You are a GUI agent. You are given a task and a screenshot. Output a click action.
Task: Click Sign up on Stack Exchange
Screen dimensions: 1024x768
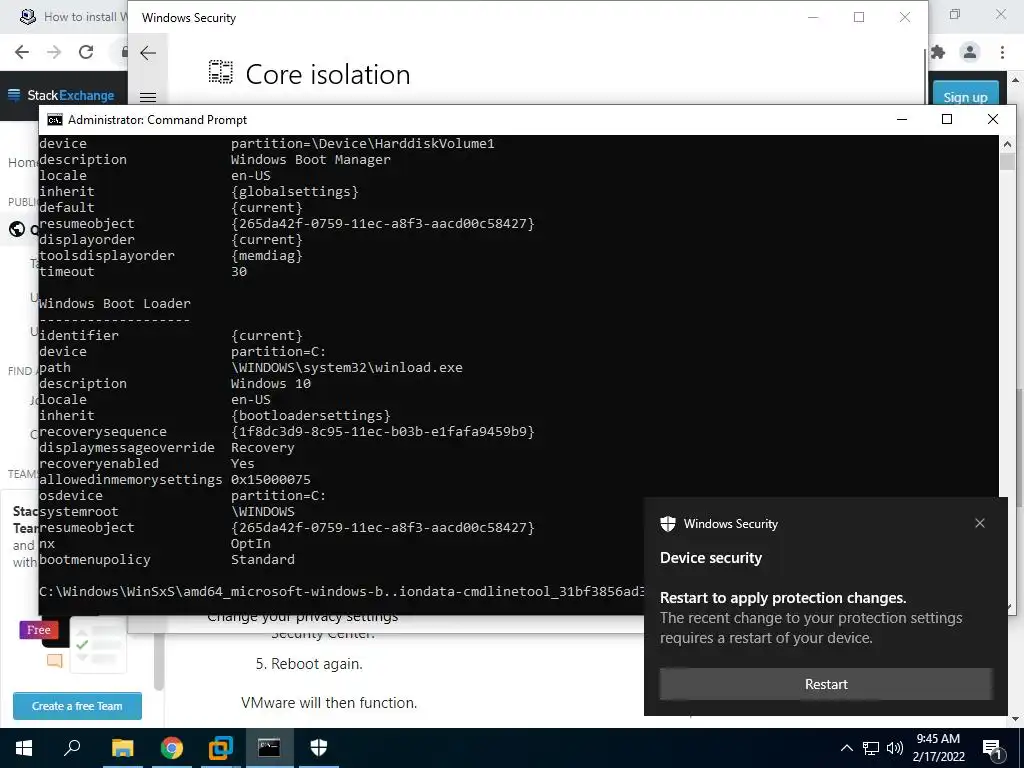tap(965, 97)
